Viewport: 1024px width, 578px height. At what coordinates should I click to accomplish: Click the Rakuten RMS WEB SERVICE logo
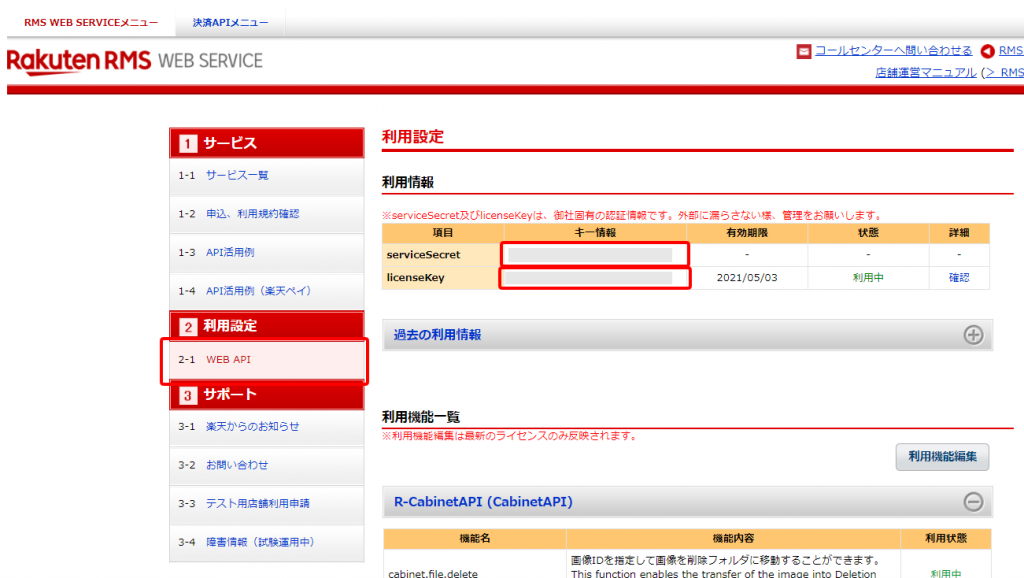(x=135, y=61)
